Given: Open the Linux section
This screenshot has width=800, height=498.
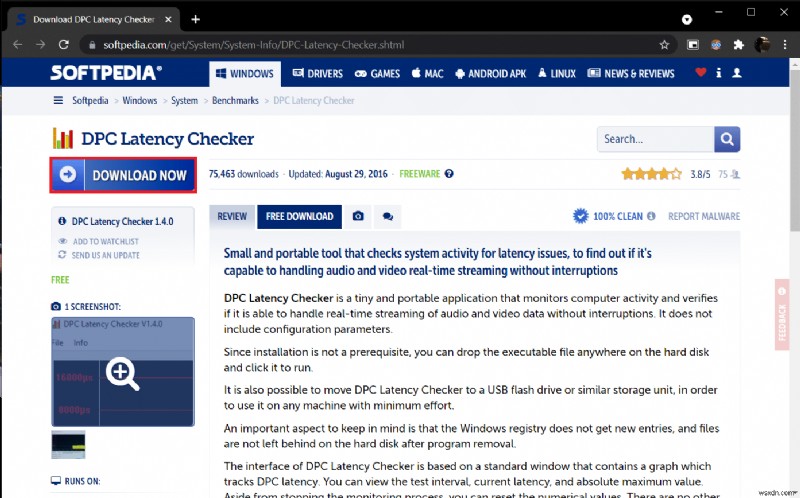Looking at the screenshot, I should click(557, 73).
